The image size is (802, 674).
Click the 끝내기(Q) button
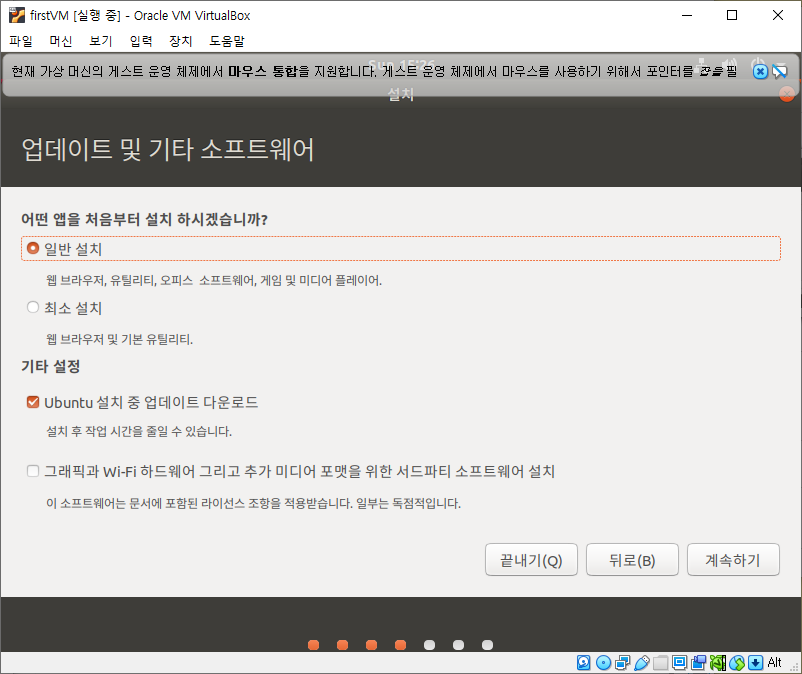(531, 560)
